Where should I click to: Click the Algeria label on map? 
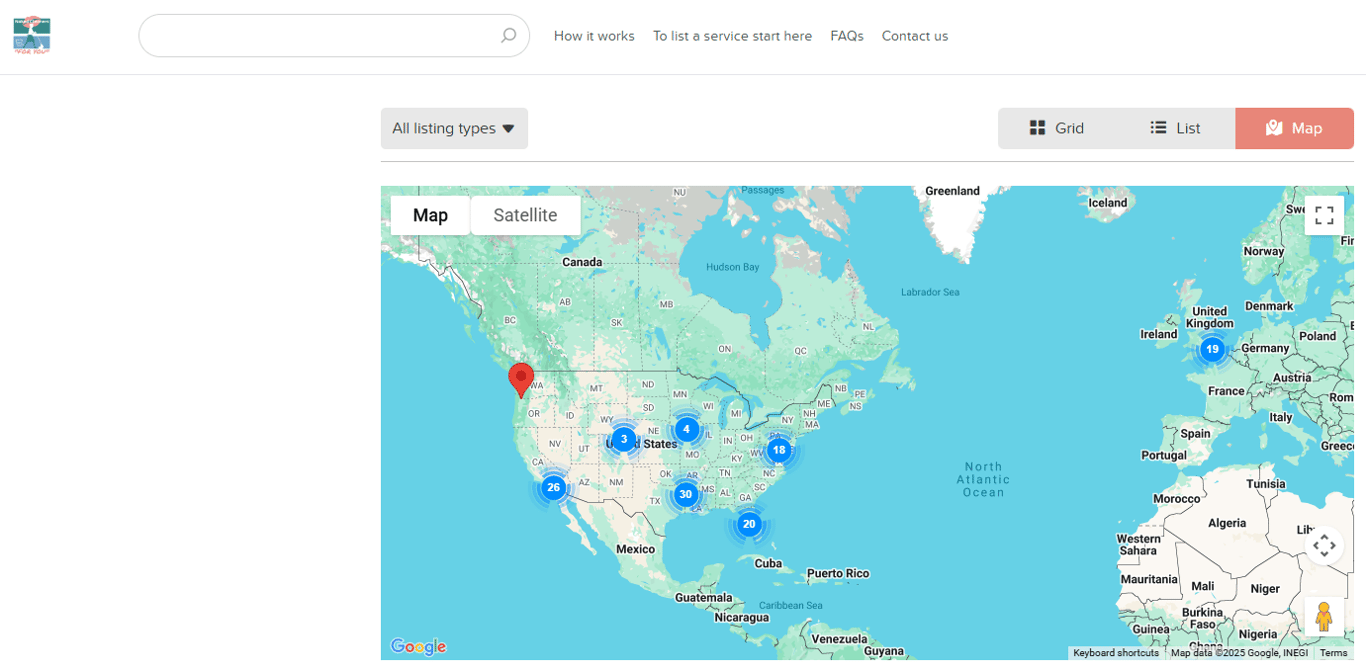pyautogui.click(x=1227, y=523)
